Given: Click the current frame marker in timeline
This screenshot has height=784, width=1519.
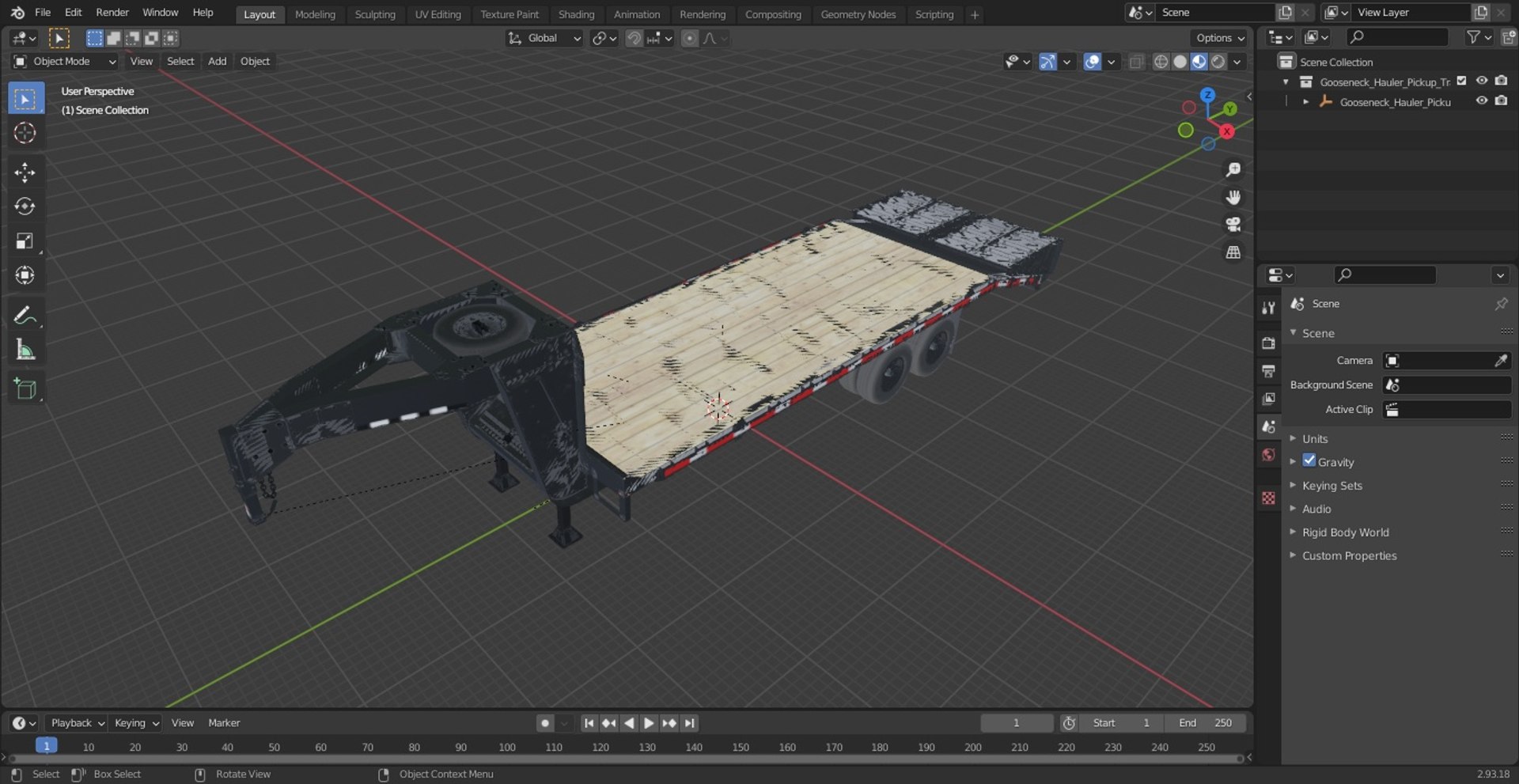Looking at the screenshot, I should [x=47, y=745].
